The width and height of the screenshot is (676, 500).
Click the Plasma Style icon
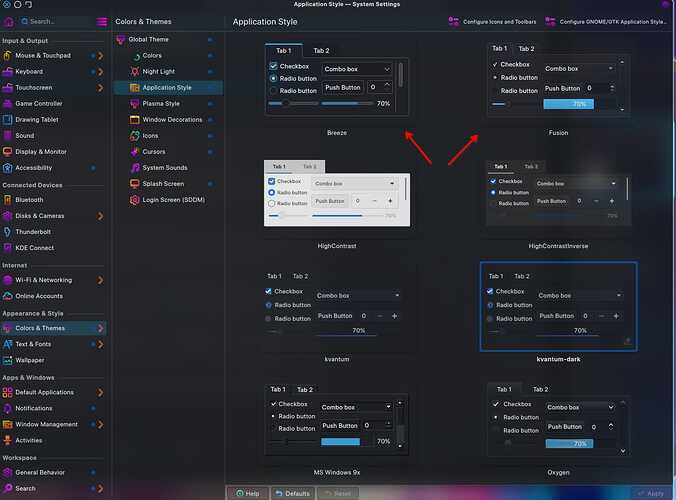click(135, 103)
